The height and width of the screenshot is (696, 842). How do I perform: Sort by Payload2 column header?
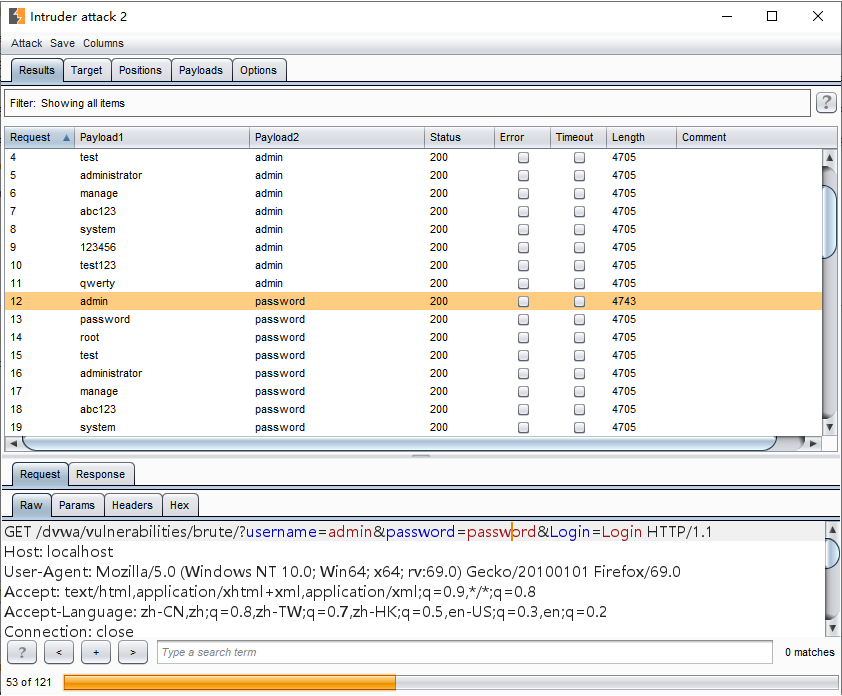(337, 137)
